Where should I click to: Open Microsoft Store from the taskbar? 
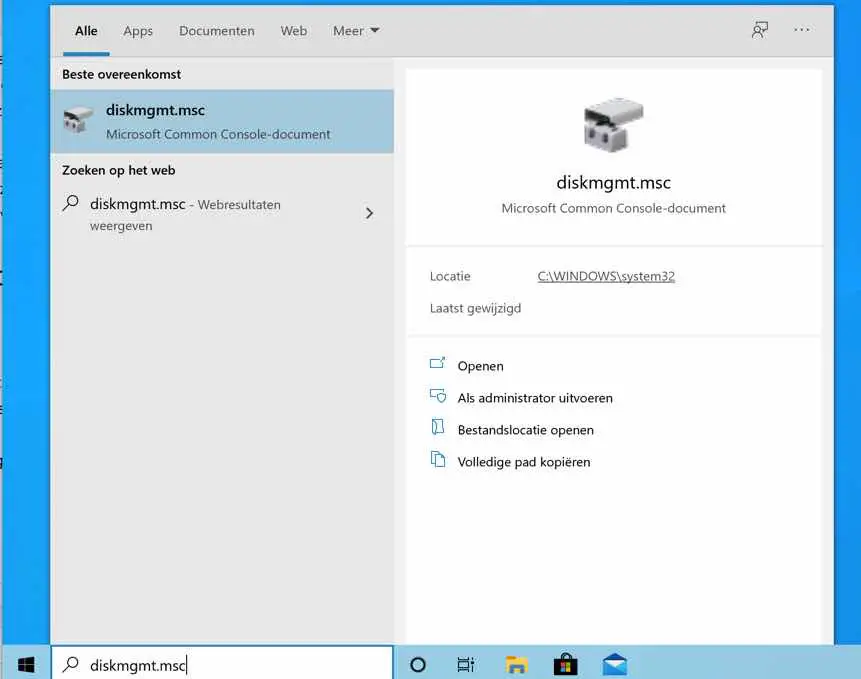(x=565, y=665)
